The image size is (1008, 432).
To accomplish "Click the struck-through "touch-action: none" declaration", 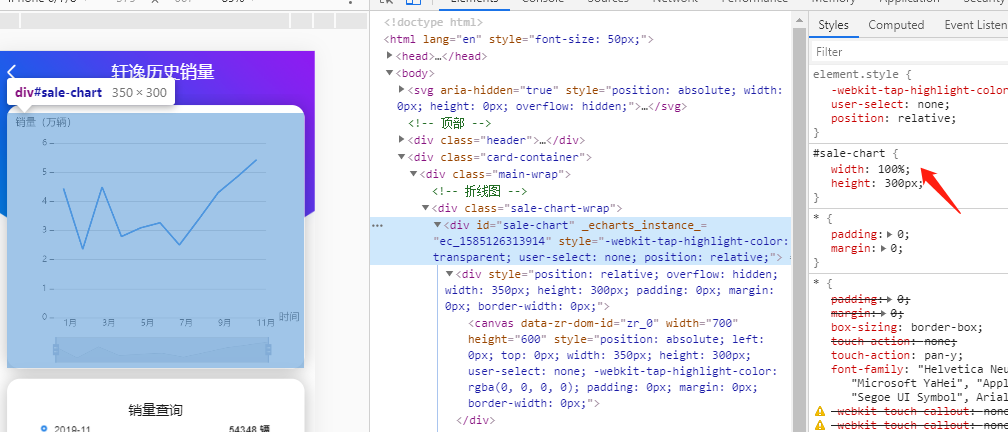I will pyautogui.click(x=894, y=341).
